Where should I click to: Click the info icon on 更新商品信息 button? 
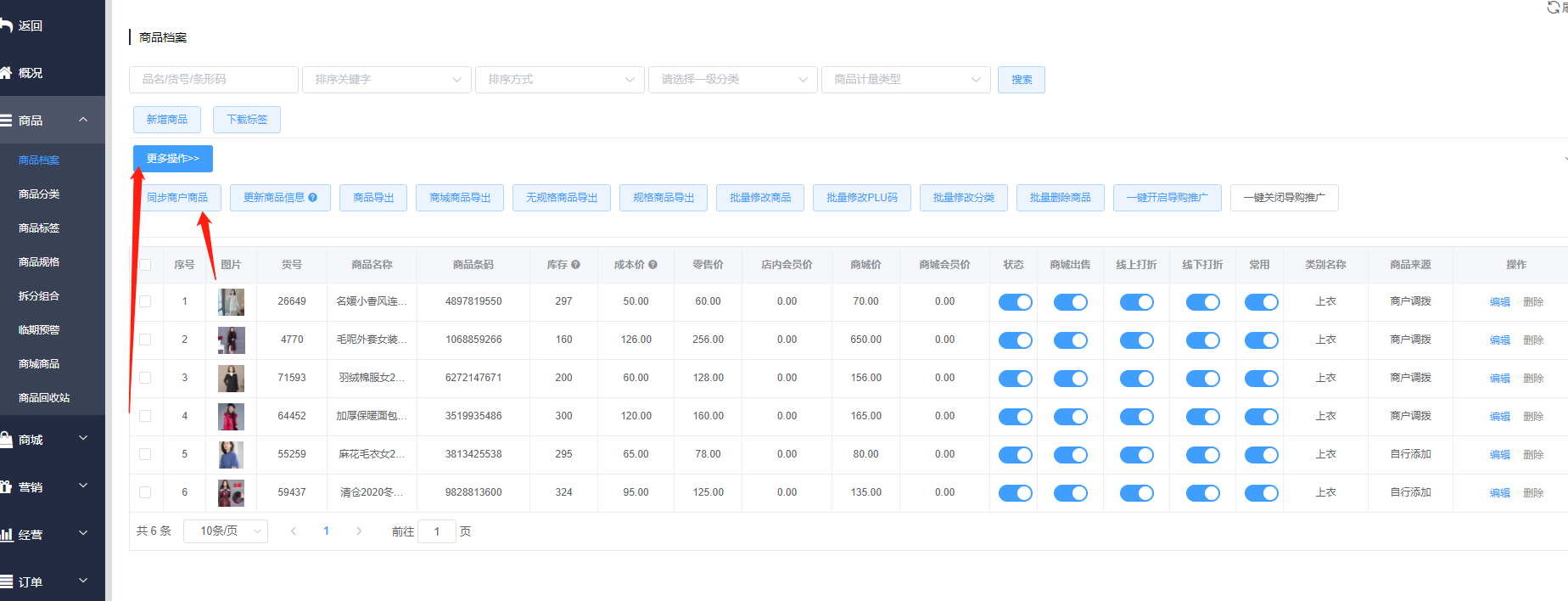(313, 198)
